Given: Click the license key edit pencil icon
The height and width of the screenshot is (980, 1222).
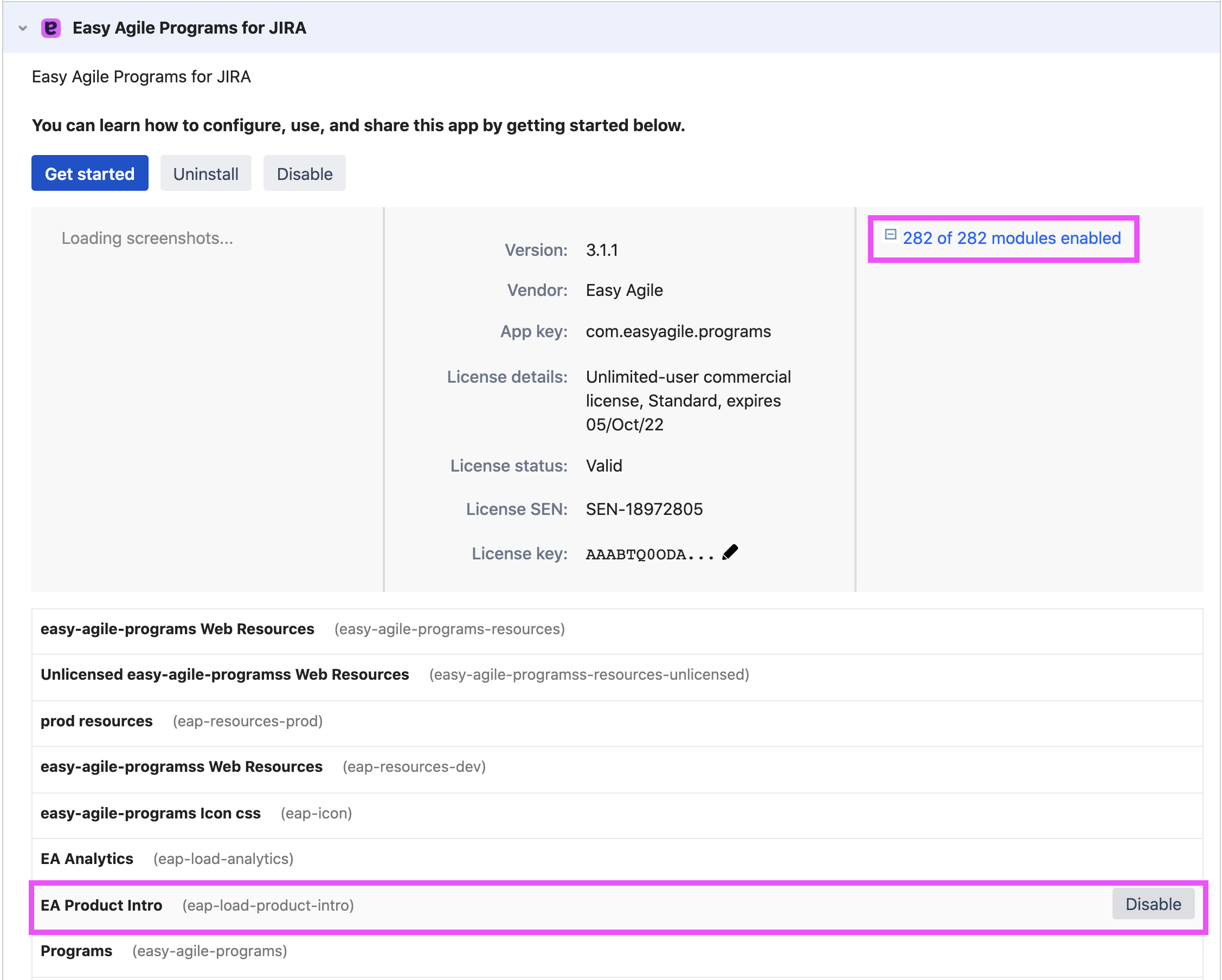Looking at the screenshot, I should pos(730,552).
